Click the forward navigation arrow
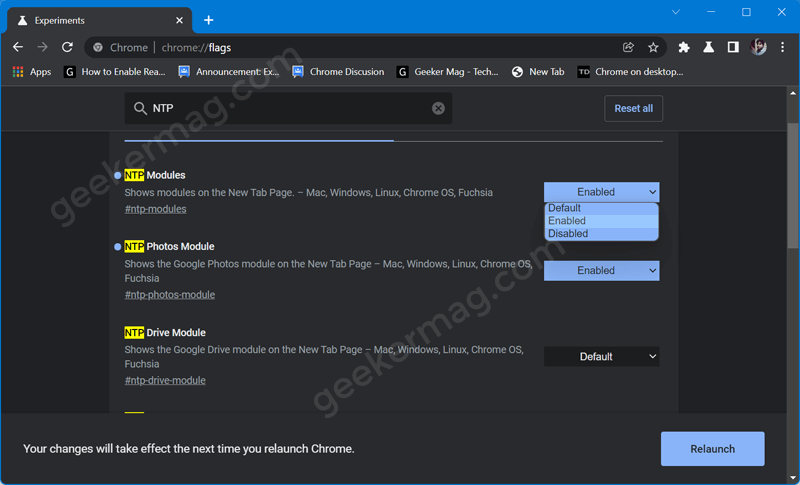This screenshot has height=485, width=800. click(42, 47)
